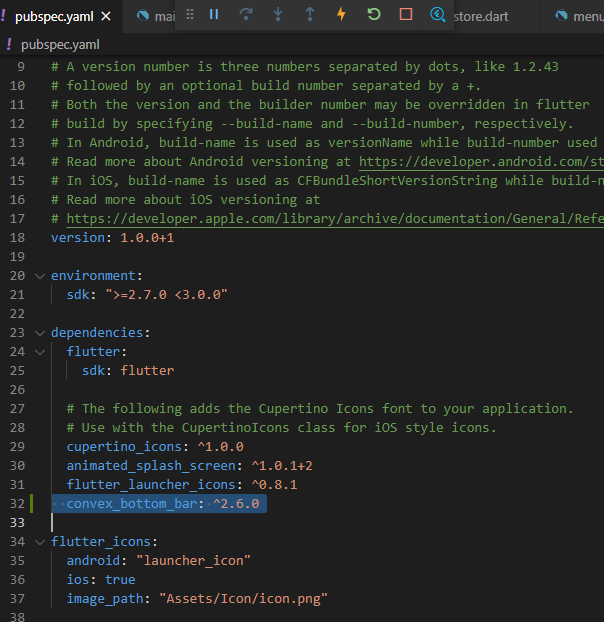Trigger Flutter Hot Reload lightning icon
The width and height of the screenshot is (604, 622).
point(341,15)
